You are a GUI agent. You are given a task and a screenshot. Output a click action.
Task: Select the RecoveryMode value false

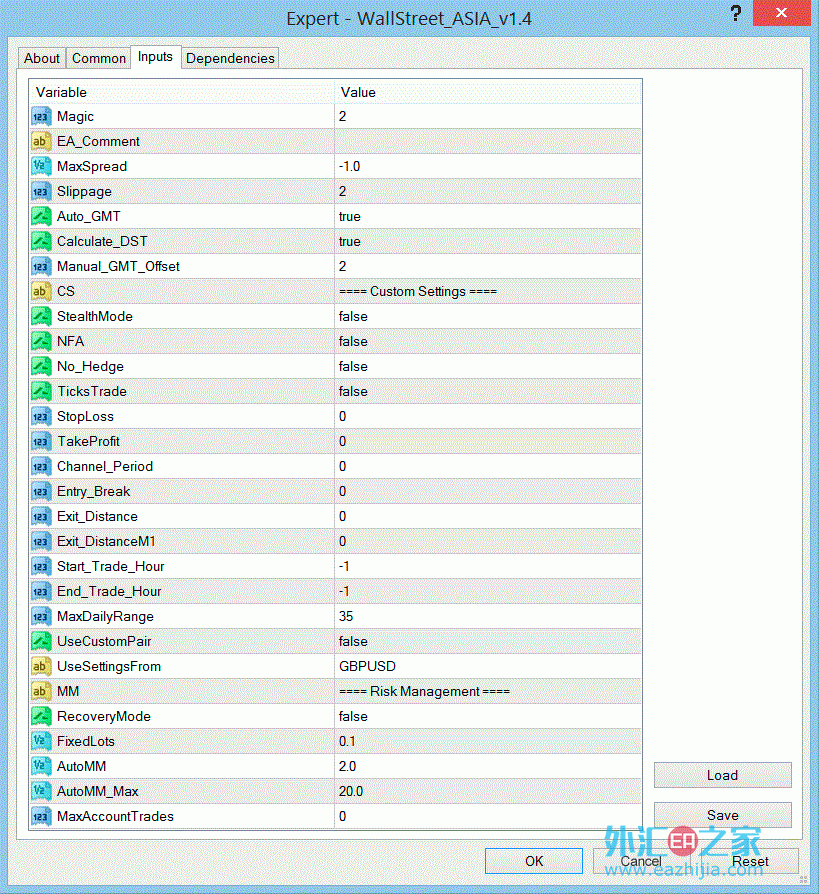coord(353,717)
